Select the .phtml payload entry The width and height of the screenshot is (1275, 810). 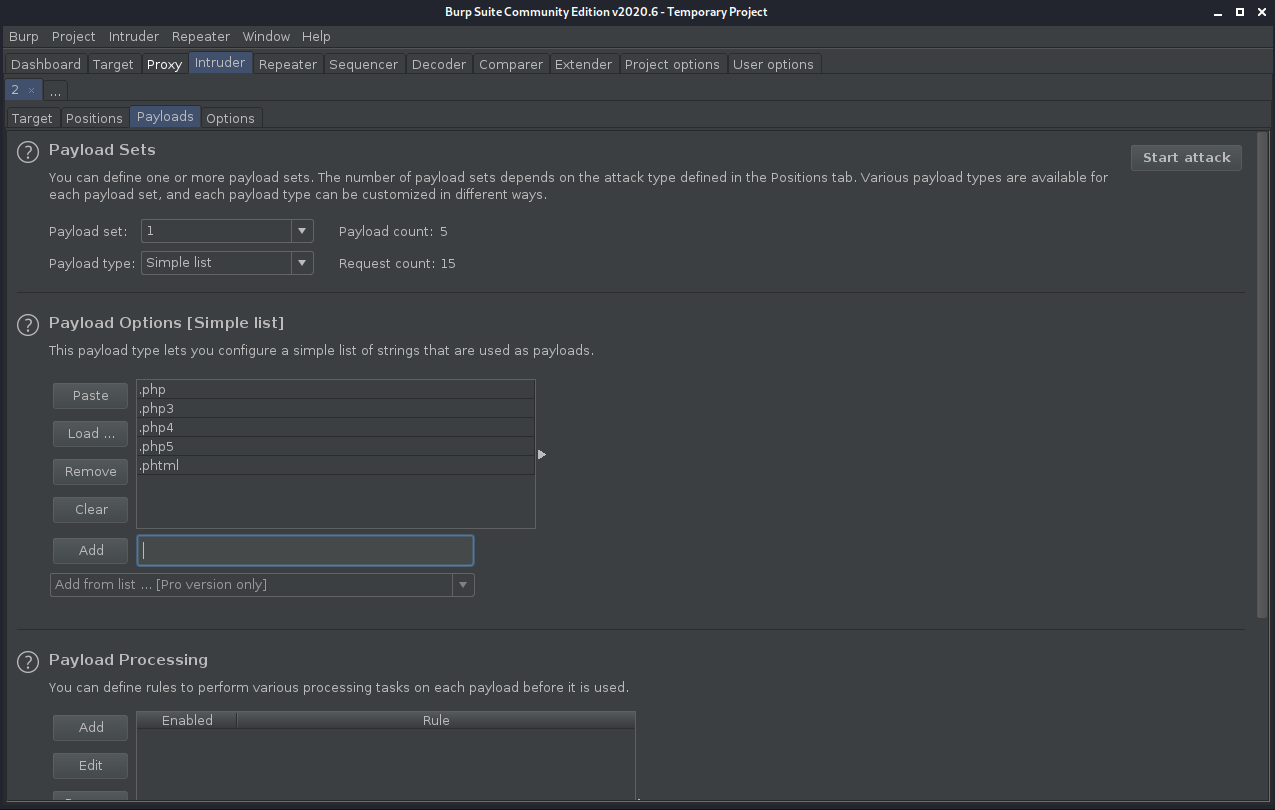(x=335, y=466)
